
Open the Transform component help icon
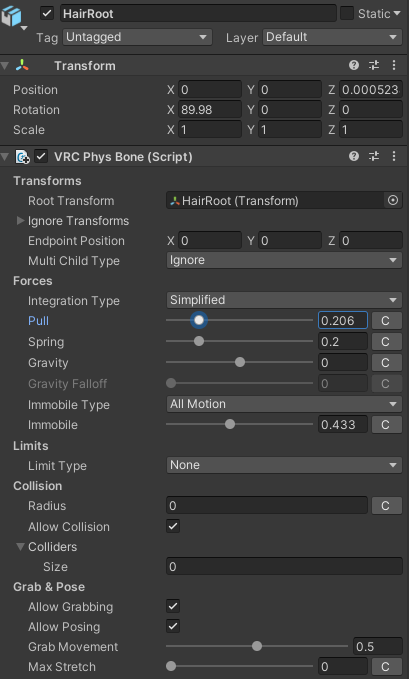click(354, 65)
